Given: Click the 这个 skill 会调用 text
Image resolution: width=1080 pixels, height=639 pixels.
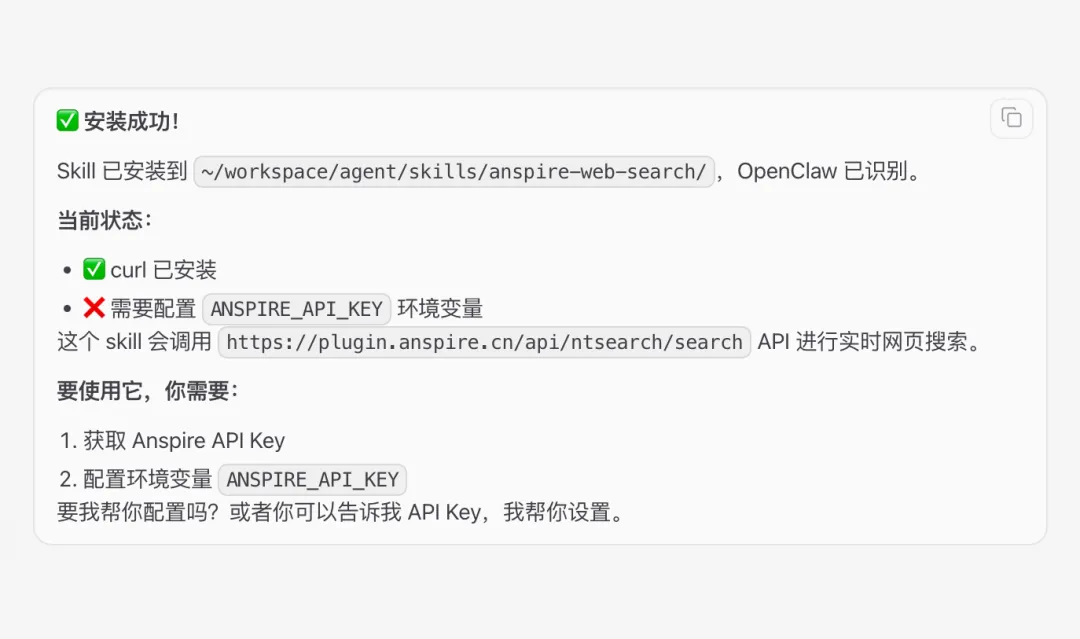Looking at the screenshot, I should [x=134, y=342].
